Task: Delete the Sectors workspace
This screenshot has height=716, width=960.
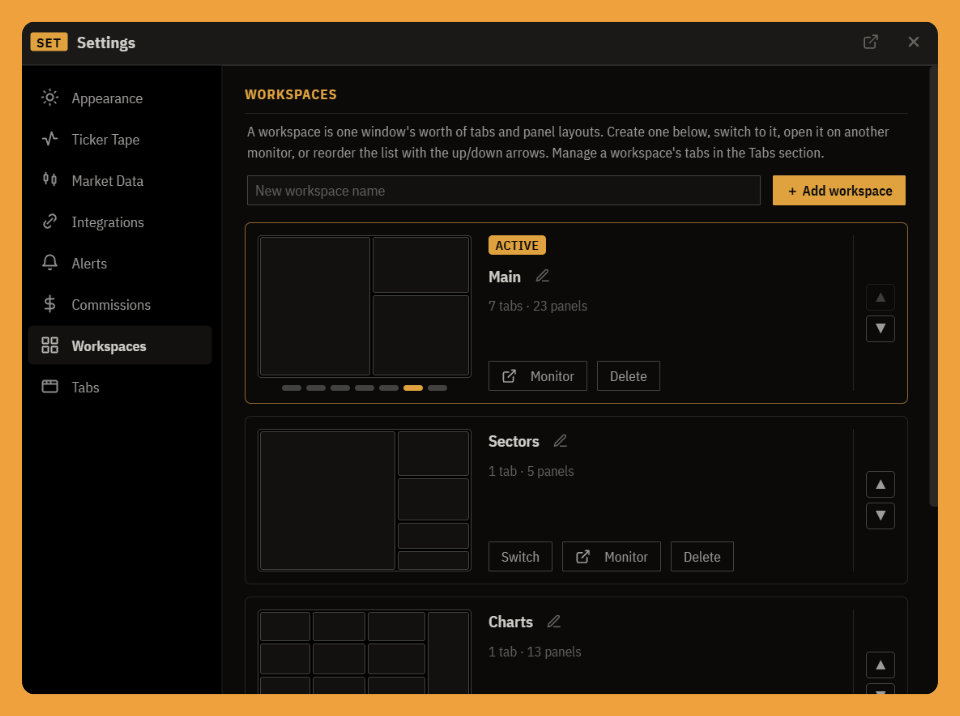Action: click(702, 557)
